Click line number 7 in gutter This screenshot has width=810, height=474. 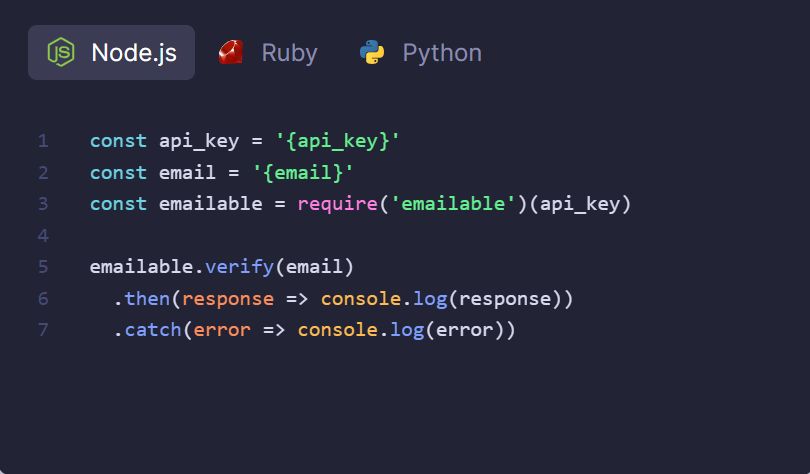point(43,330)
